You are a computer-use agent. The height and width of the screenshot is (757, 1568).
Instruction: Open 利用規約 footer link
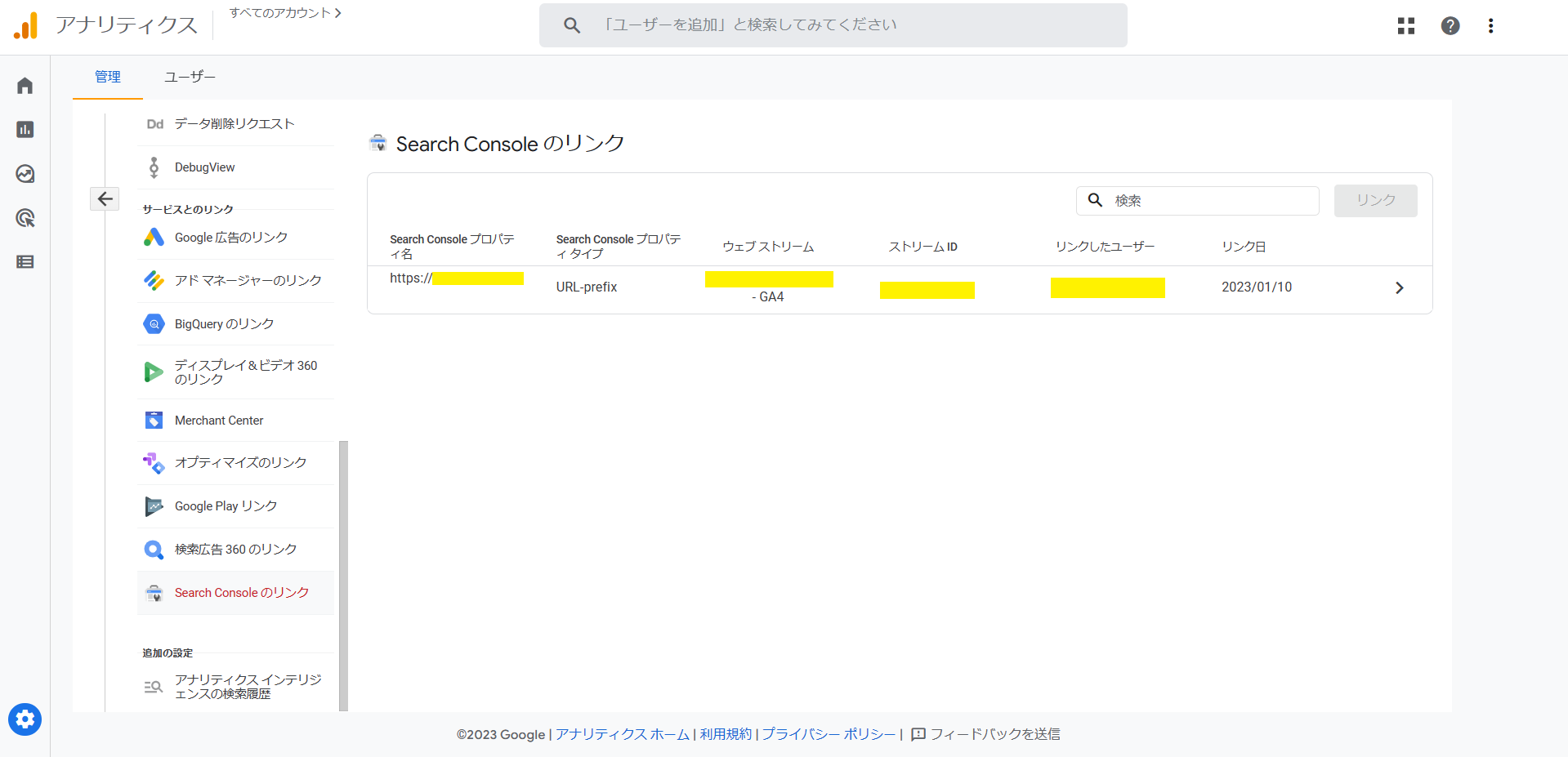(726, 734)
